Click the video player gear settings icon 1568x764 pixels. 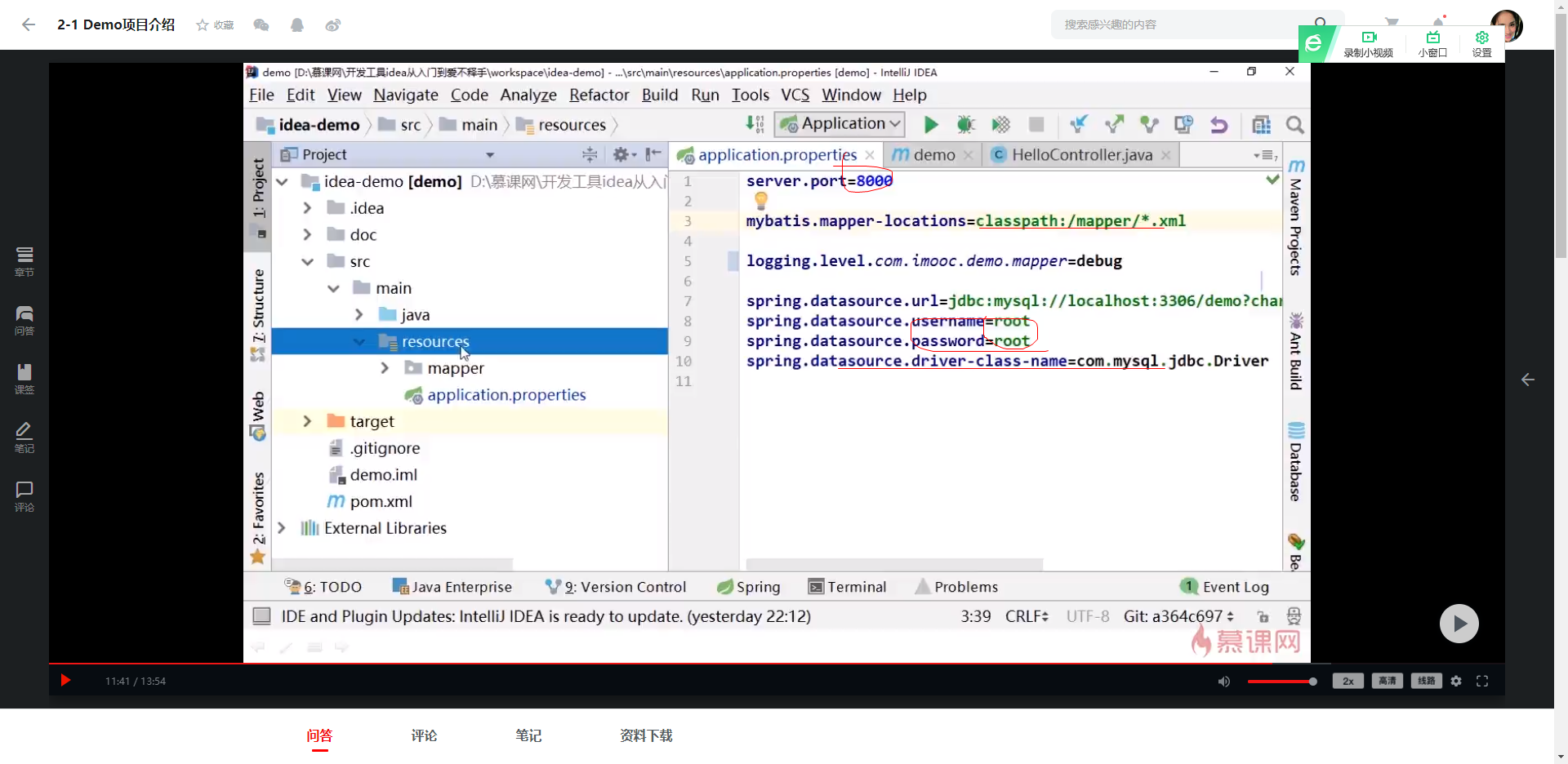pos(1456,681)
